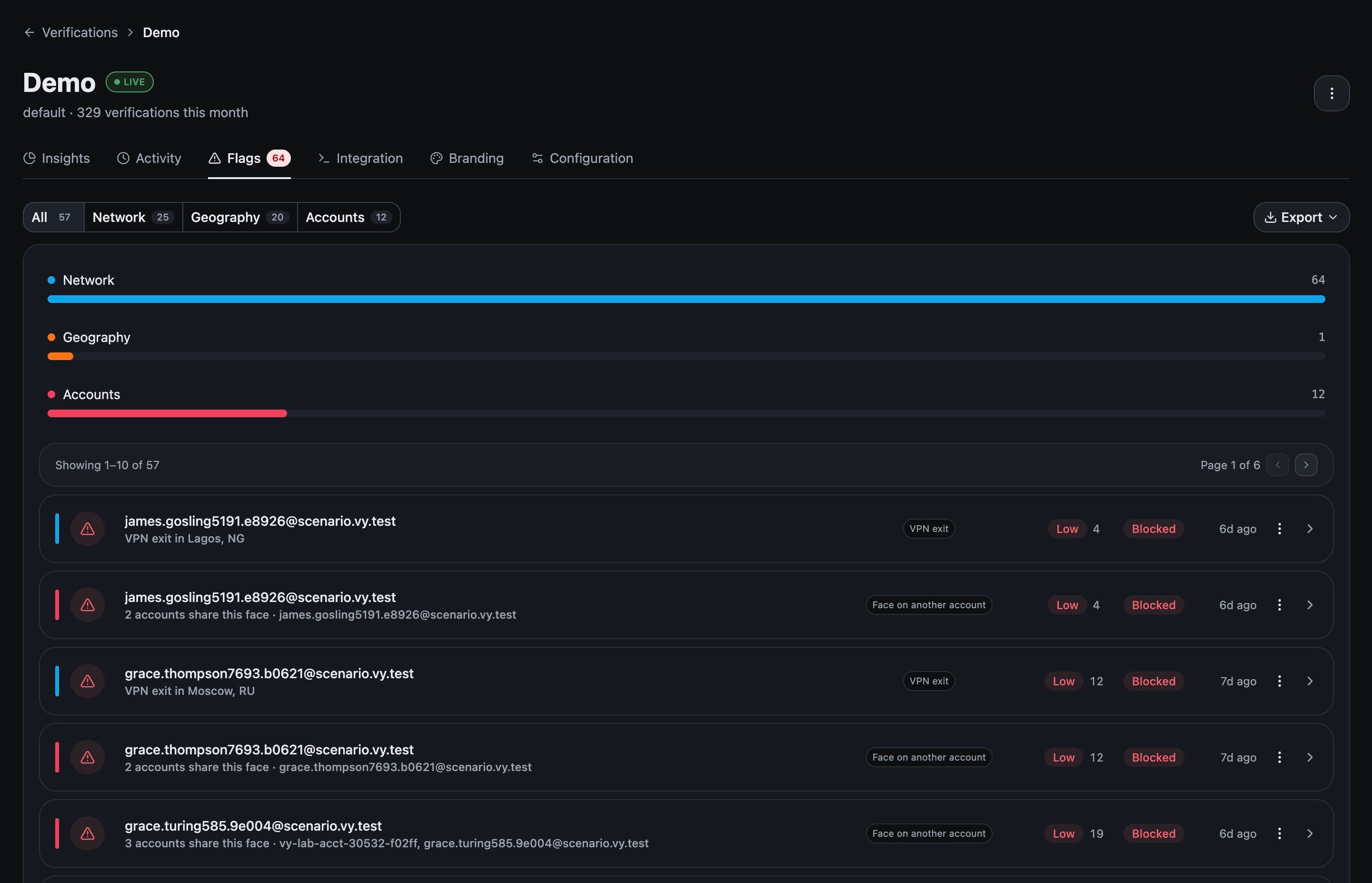Filter flags by Network

coord(133,217)
